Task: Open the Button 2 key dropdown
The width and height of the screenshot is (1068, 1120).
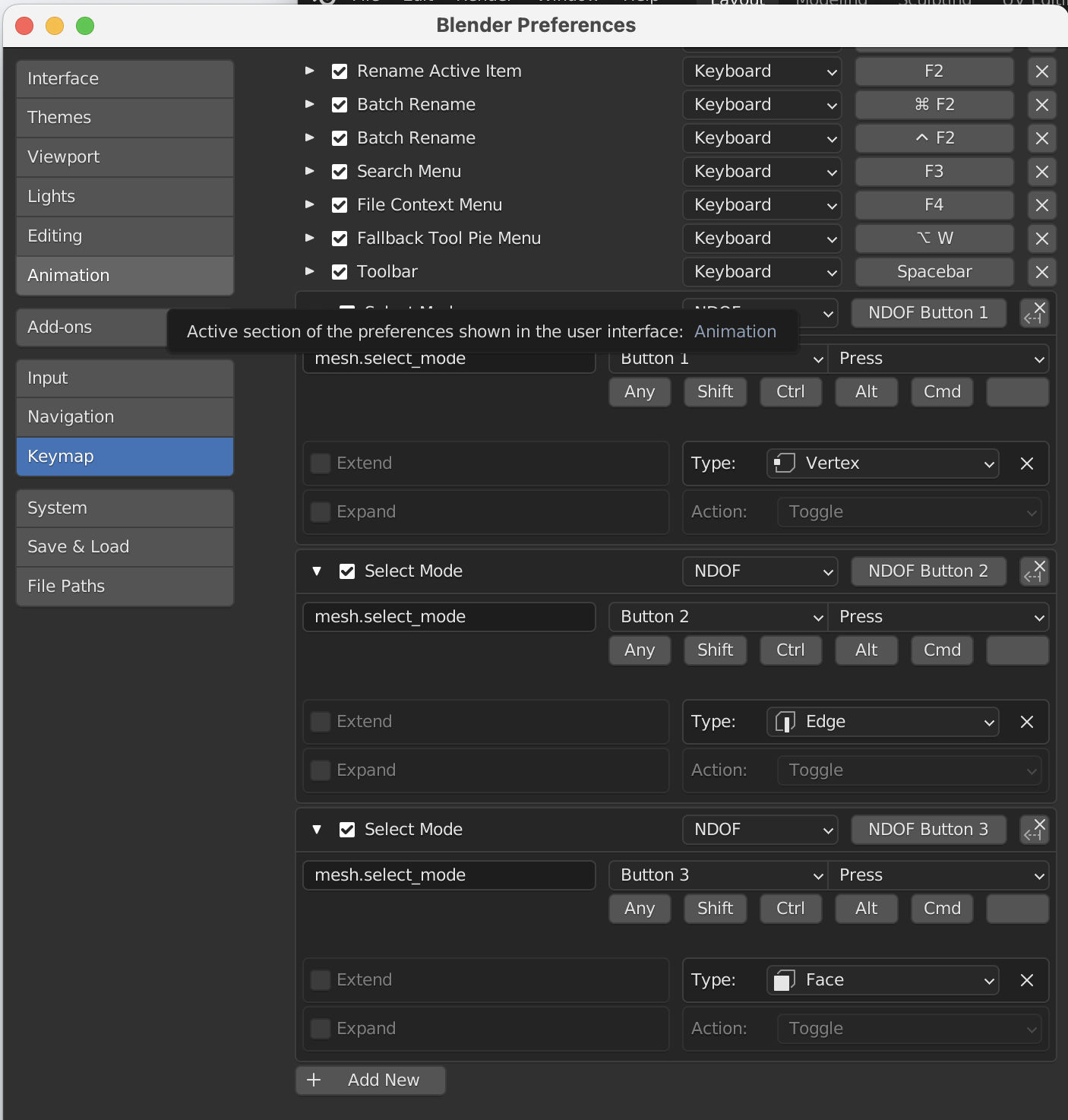Action: 719,617
